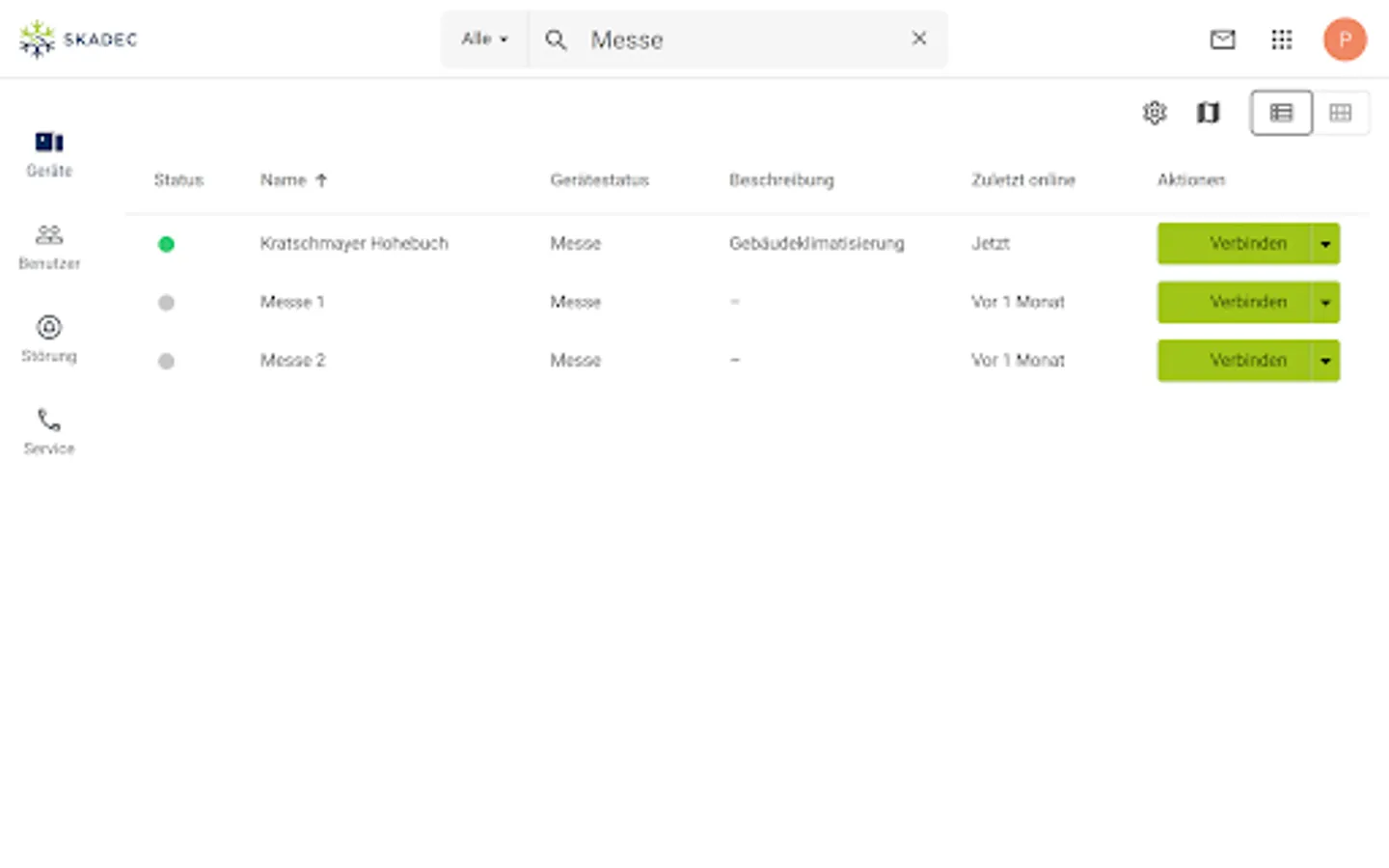1389x868 pixels.
Task: Open the Störung alarms section
Action: click(49, 339)
